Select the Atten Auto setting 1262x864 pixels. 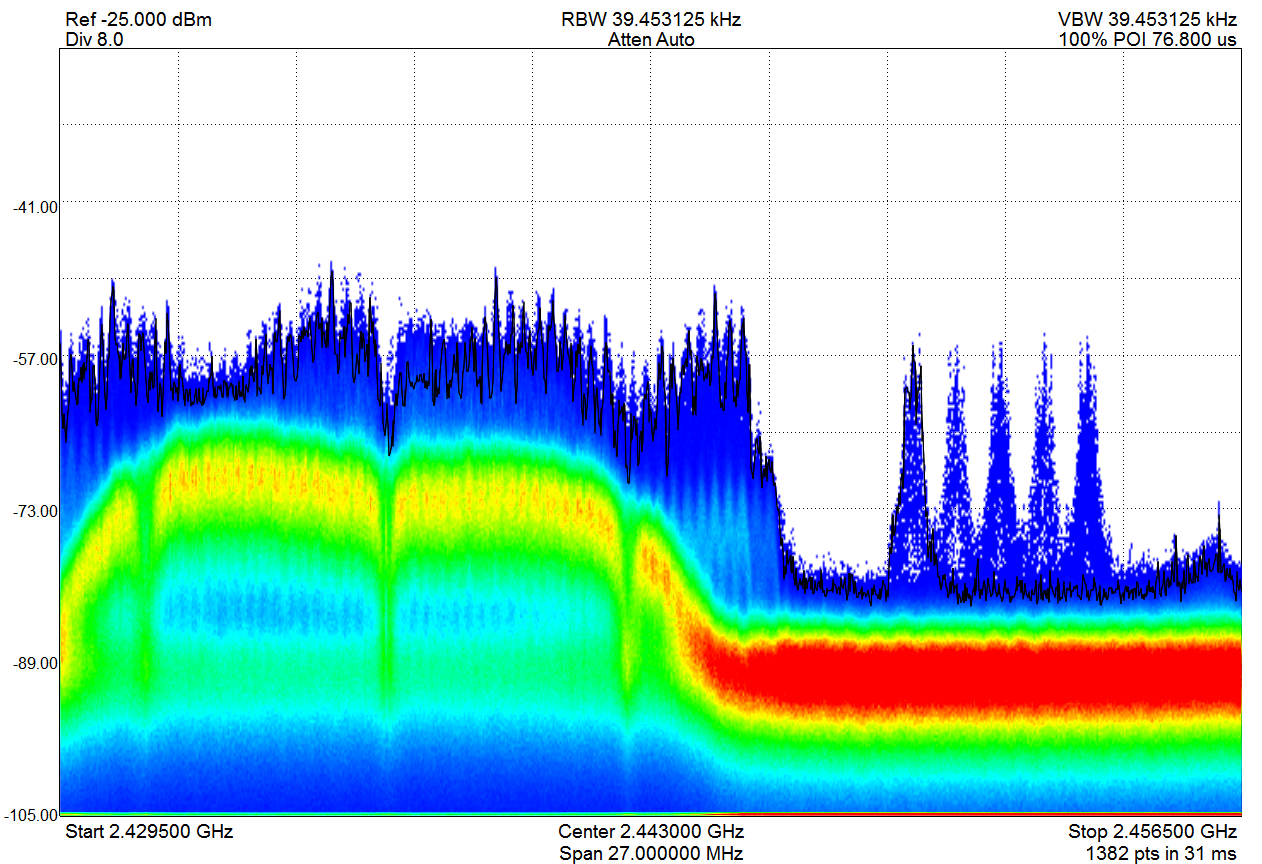pyautogui.click(x=651, y=40)
